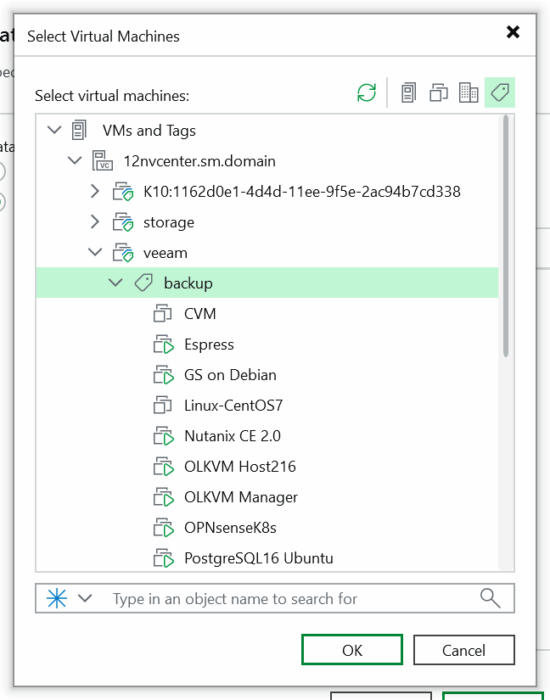Click the green refresh icon

click(367, 93)
